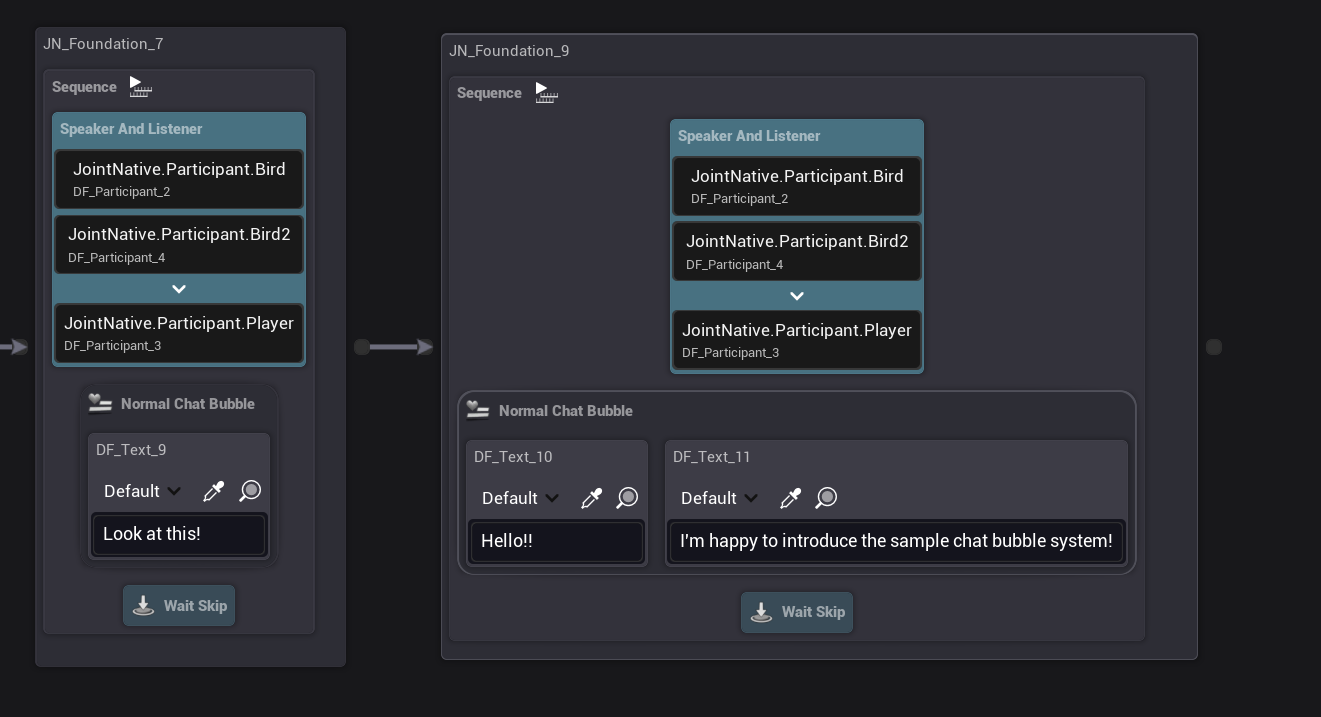Click the Sequence icon in JN_Foundation_9
1321x717 pixels.
tap(546, 93)
